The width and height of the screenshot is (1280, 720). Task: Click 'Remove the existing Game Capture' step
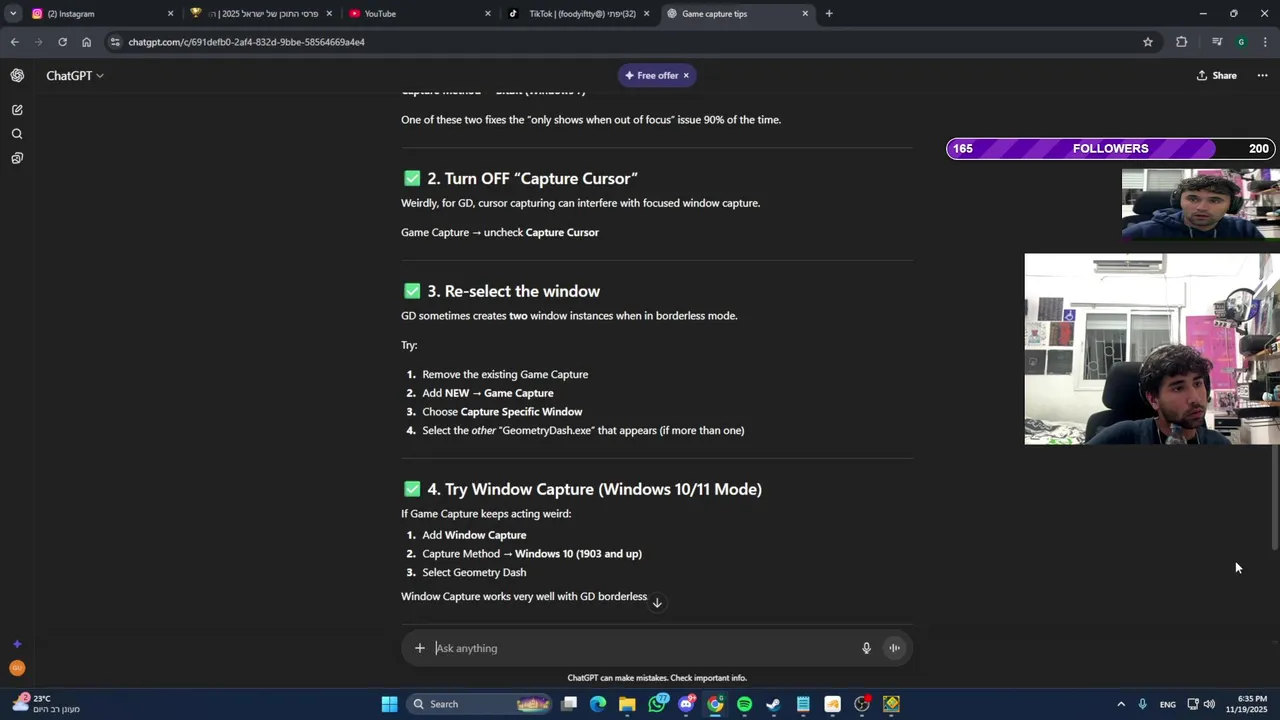[505, 375]
